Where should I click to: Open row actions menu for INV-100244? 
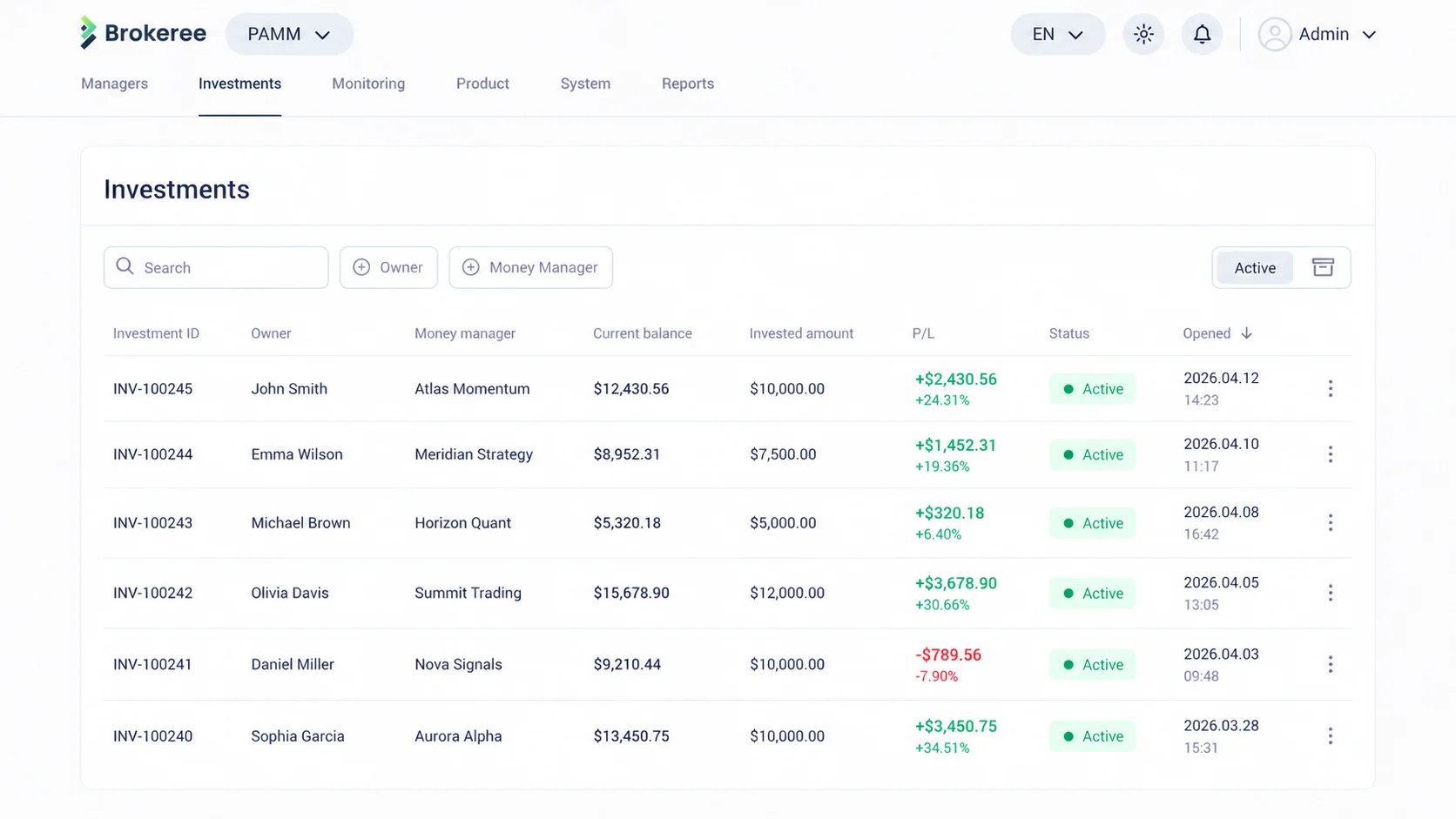pos(1330,454)
